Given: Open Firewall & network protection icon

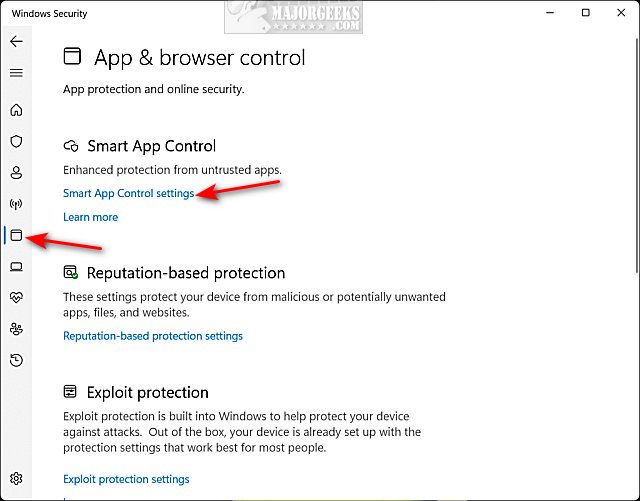Looking at the screenshot, I should click(x=16, y=204).
